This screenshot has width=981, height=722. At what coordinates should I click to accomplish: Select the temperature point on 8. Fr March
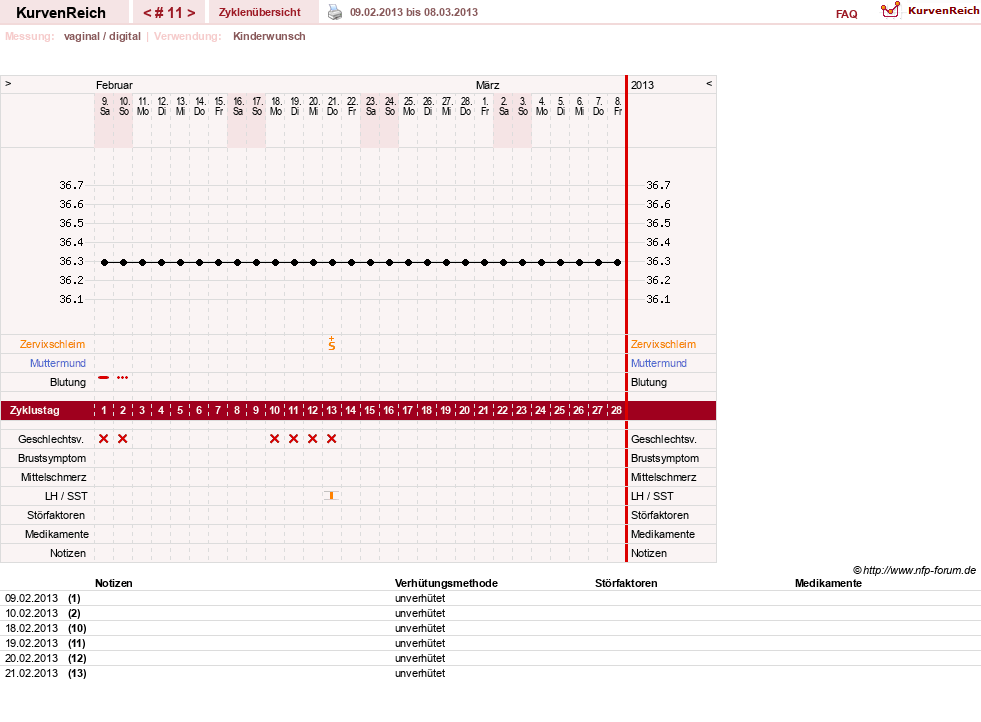click(x=618, y=262)
